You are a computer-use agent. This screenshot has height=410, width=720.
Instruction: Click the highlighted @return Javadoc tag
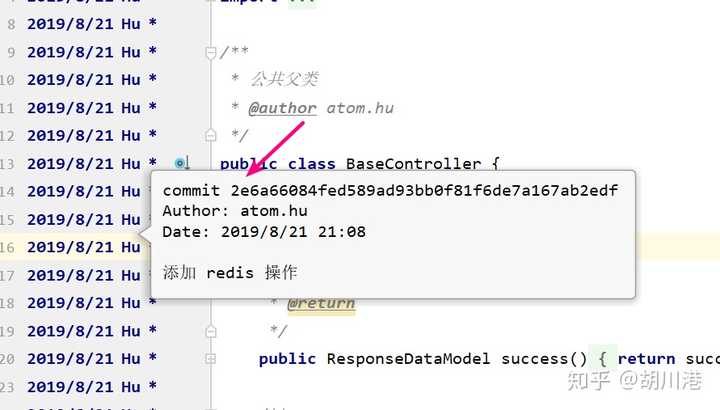point(321,303)
